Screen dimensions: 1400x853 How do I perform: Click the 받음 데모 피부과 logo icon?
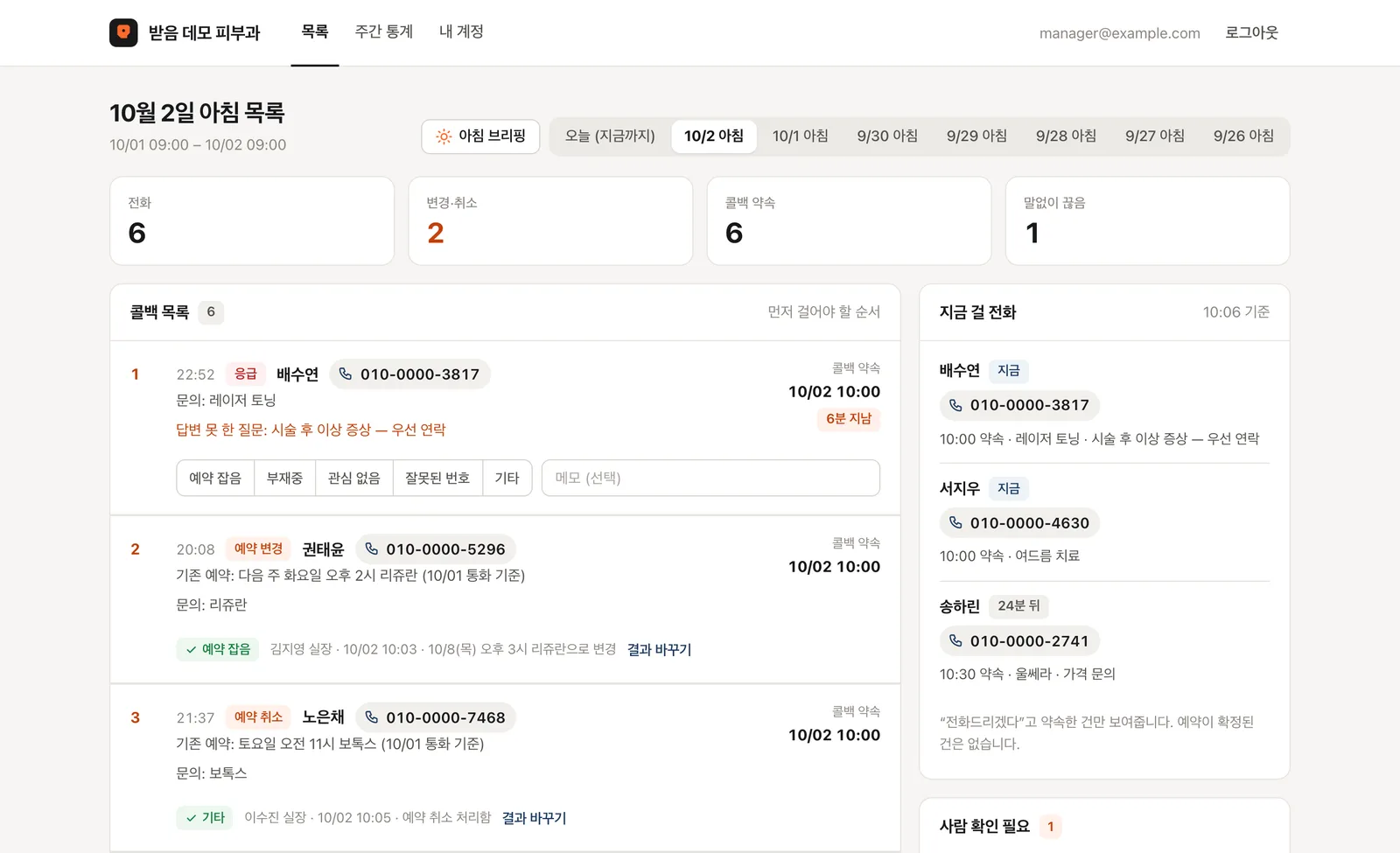(123, 32)
